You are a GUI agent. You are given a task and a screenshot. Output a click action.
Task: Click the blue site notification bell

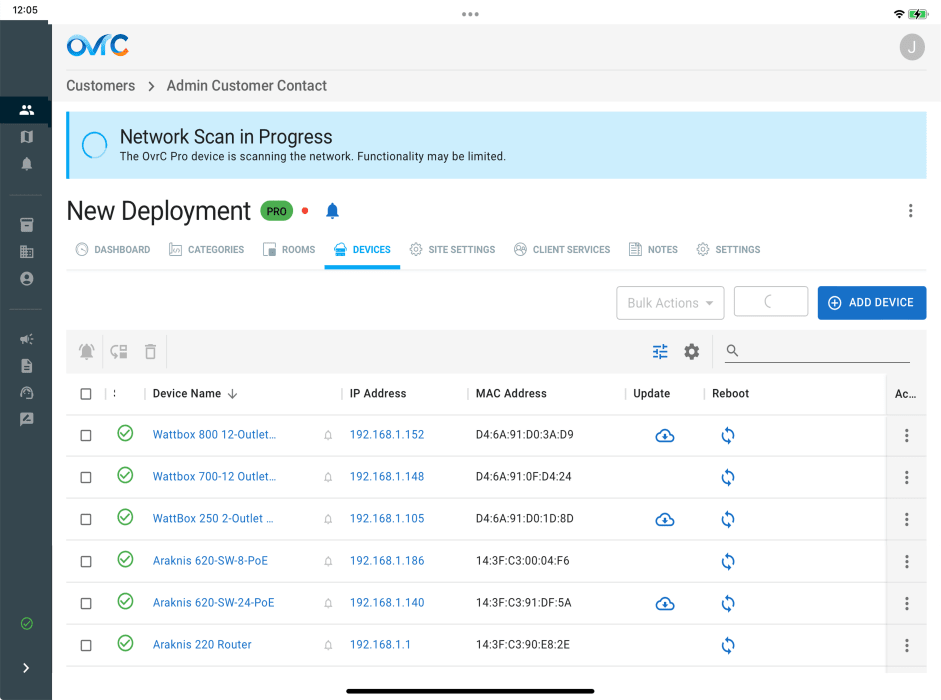pos(333,211)
